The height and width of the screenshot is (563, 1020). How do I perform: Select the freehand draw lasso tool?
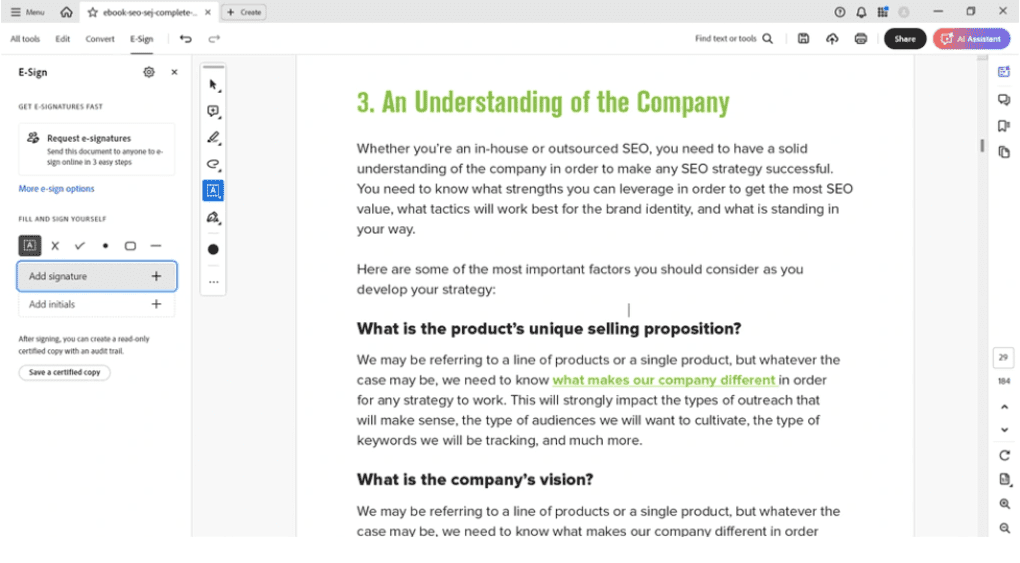point(213,164)
